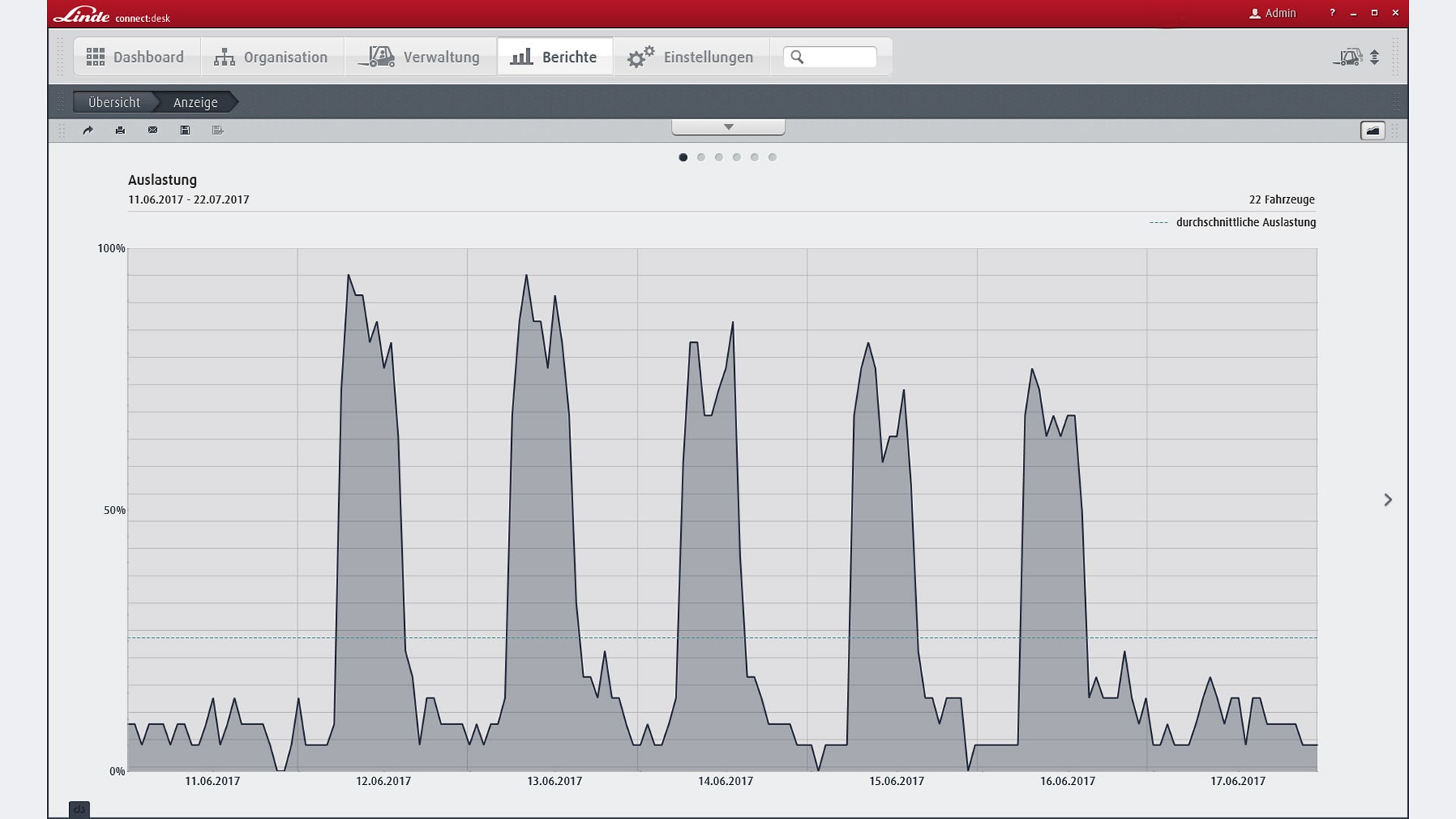Image resolution: width=1456 pixels, height=819 pixels.
Task: Select the first carousel page dot
Action: (683, 157)
